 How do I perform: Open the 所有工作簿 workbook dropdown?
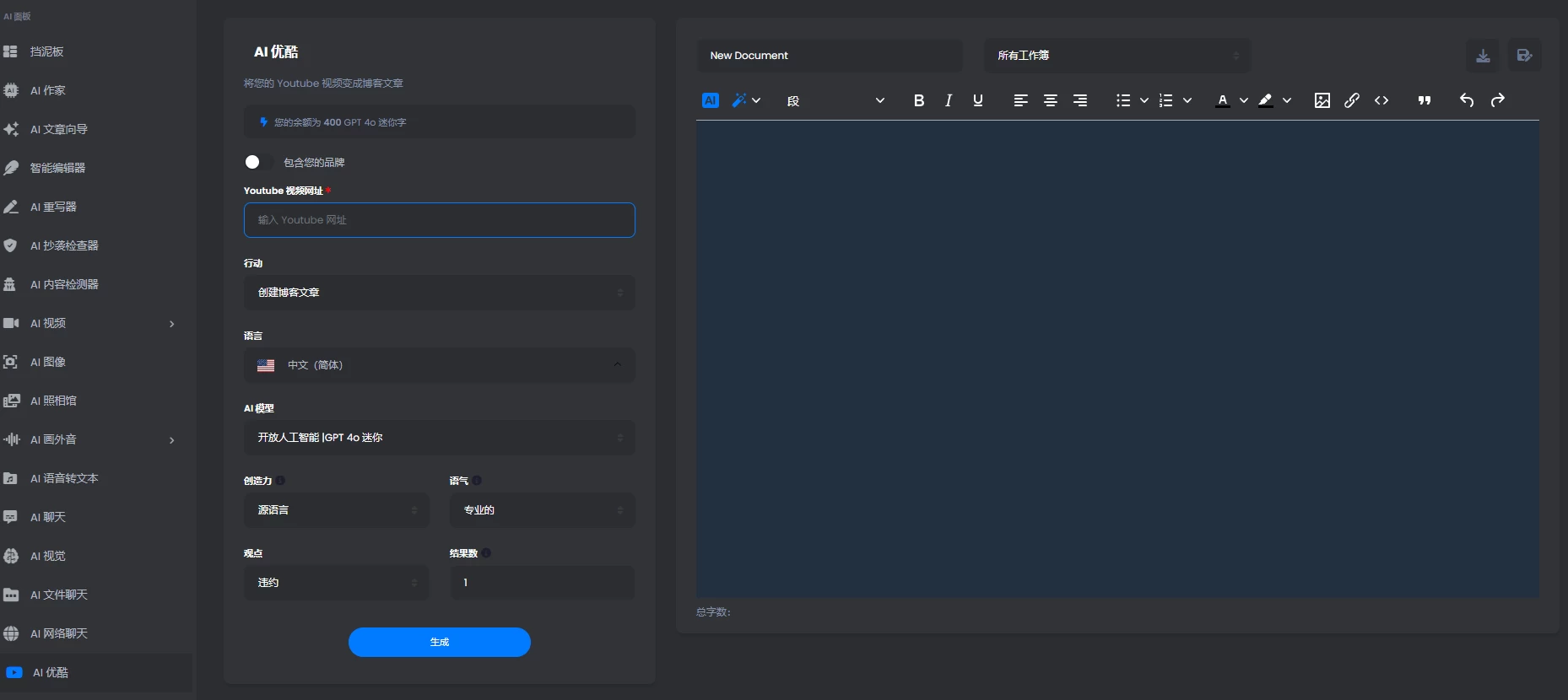[1117, 56]
